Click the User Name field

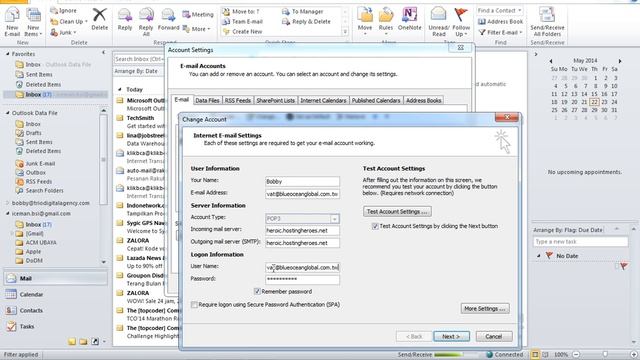coord(302,267)
